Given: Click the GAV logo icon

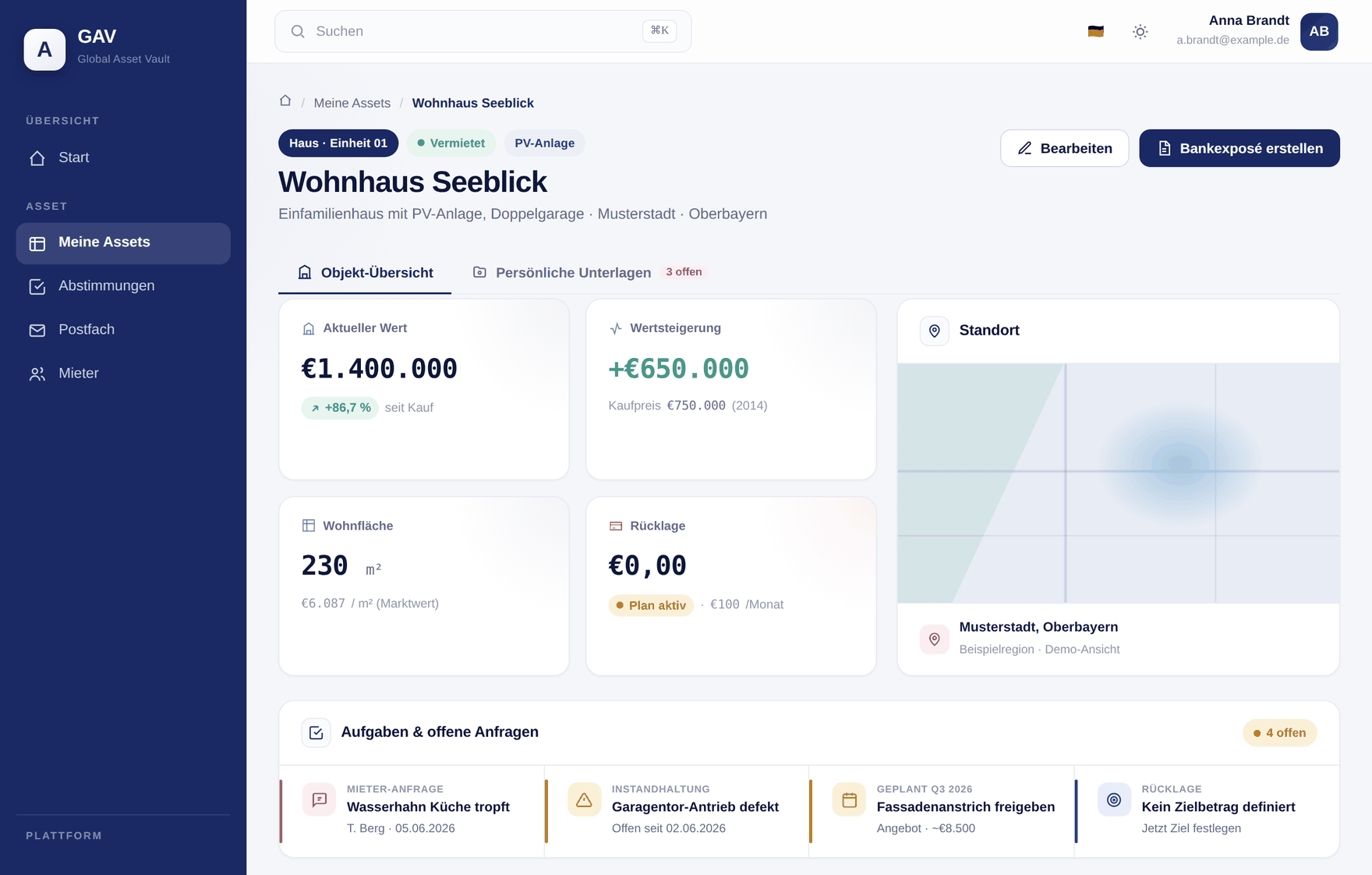Looking at the screenshot, I should tap(44, 49).
